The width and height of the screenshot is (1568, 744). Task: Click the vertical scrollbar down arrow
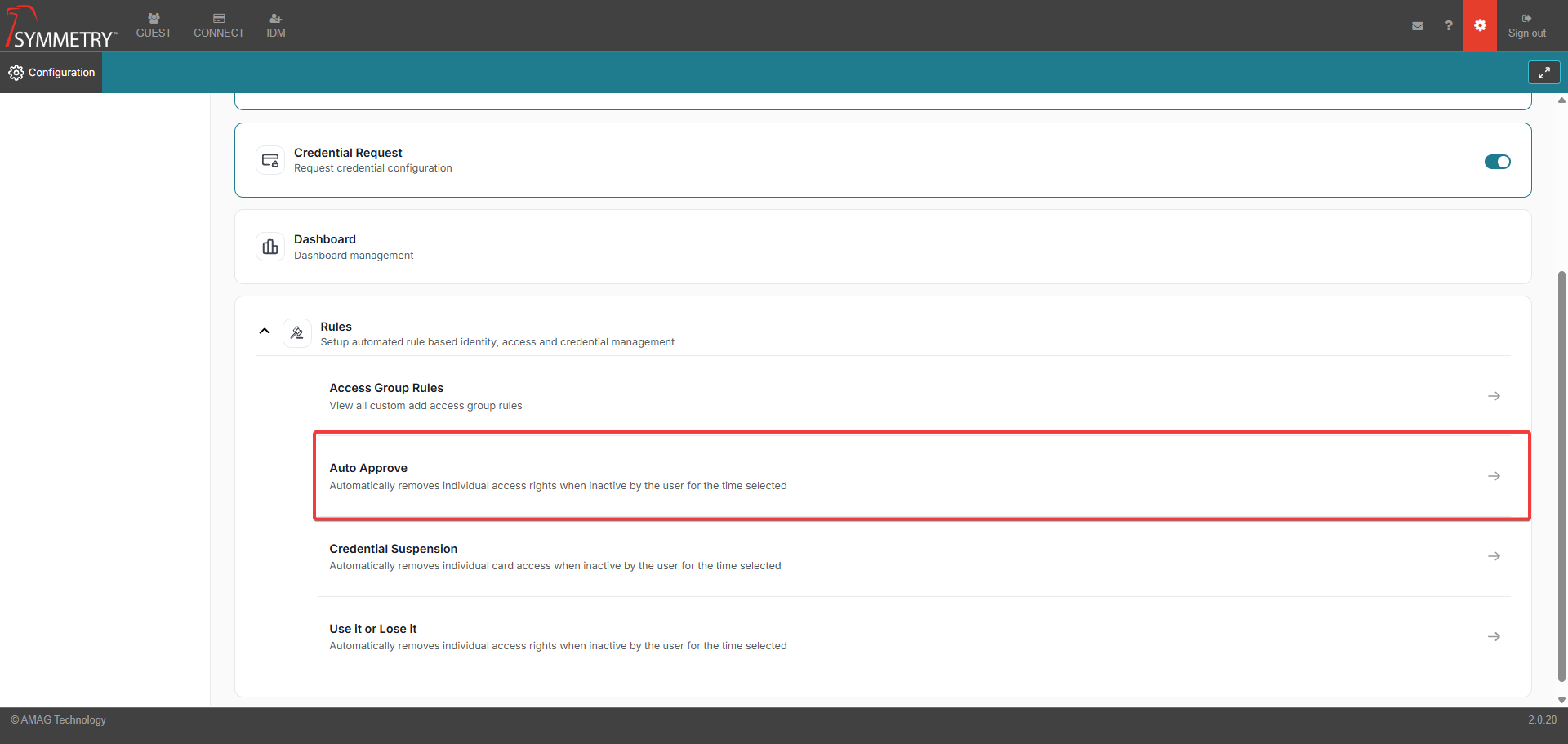pyautogui.click(x=1561, y=700)
